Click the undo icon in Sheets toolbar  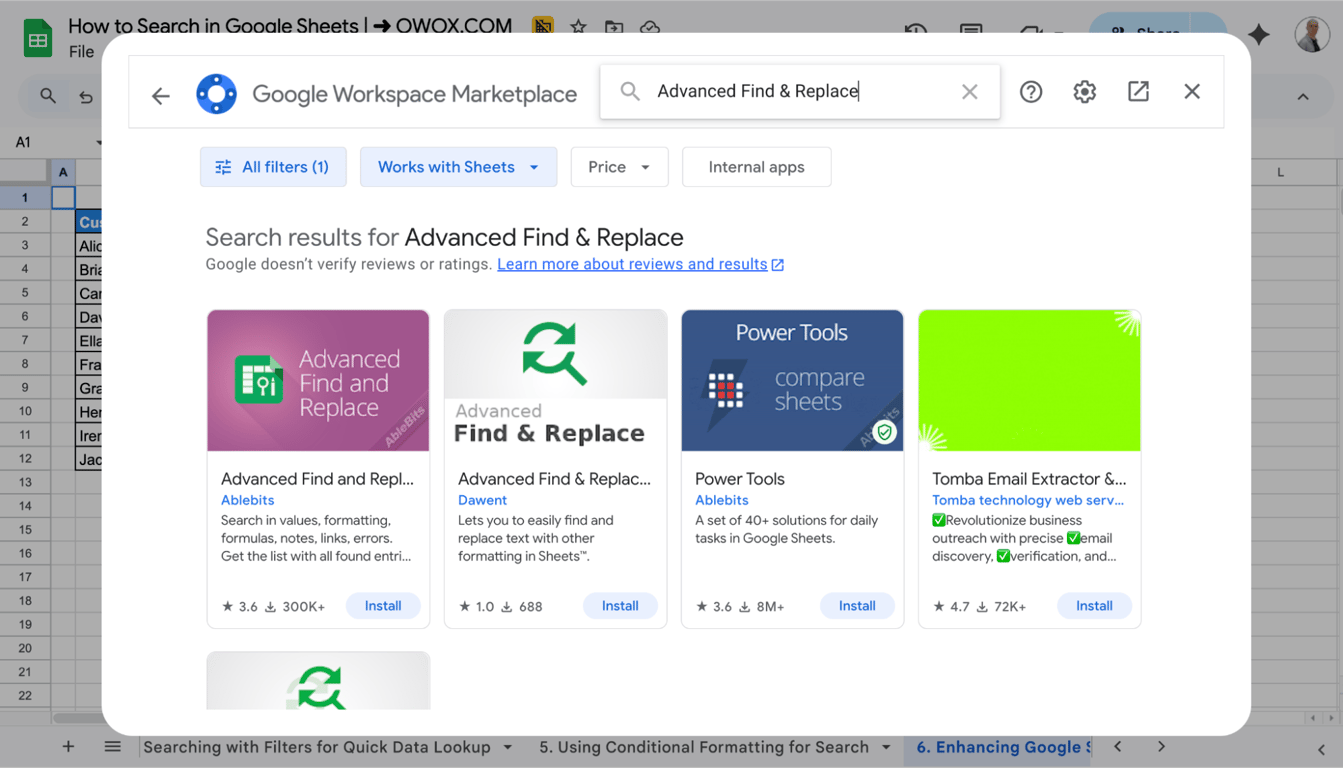click(x=86, y=97)
